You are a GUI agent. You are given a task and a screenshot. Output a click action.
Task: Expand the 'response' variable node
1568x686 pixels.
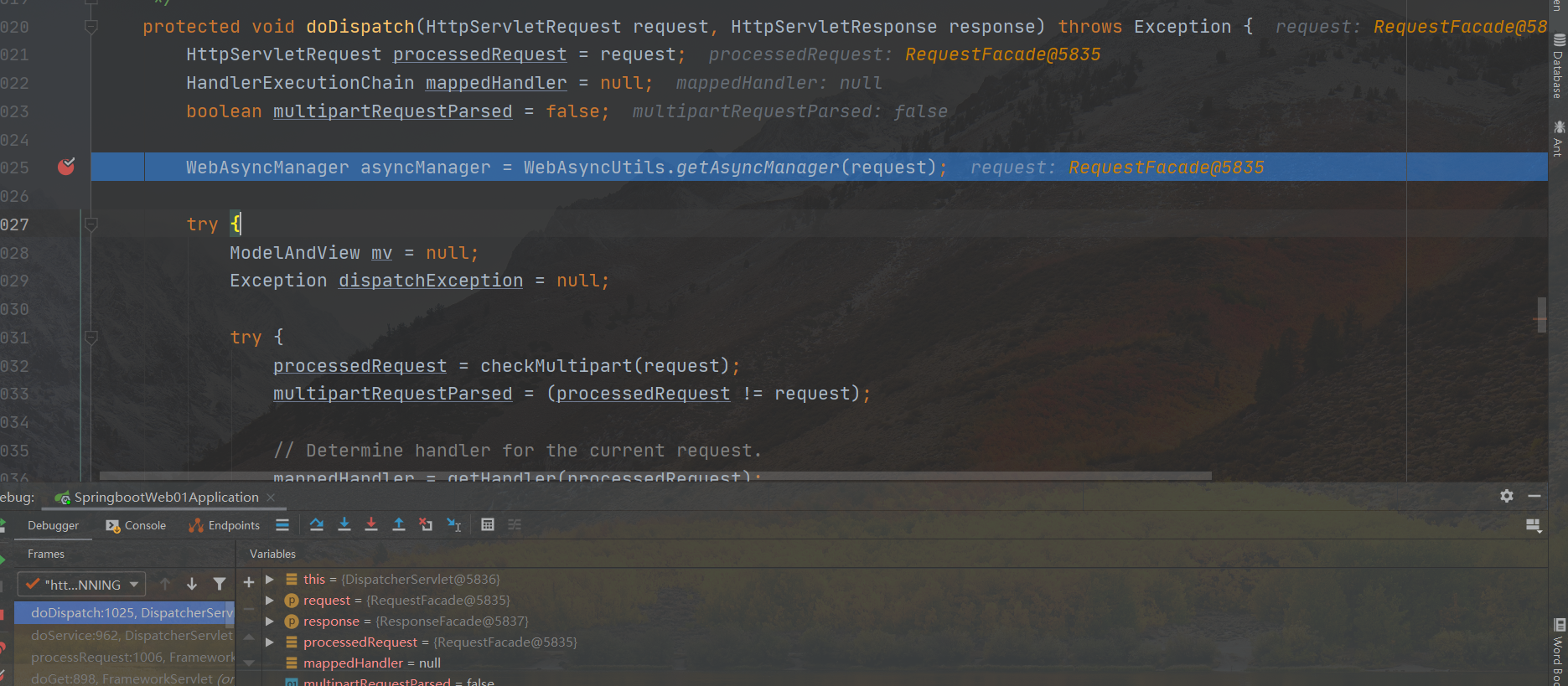tap(270, 621)
